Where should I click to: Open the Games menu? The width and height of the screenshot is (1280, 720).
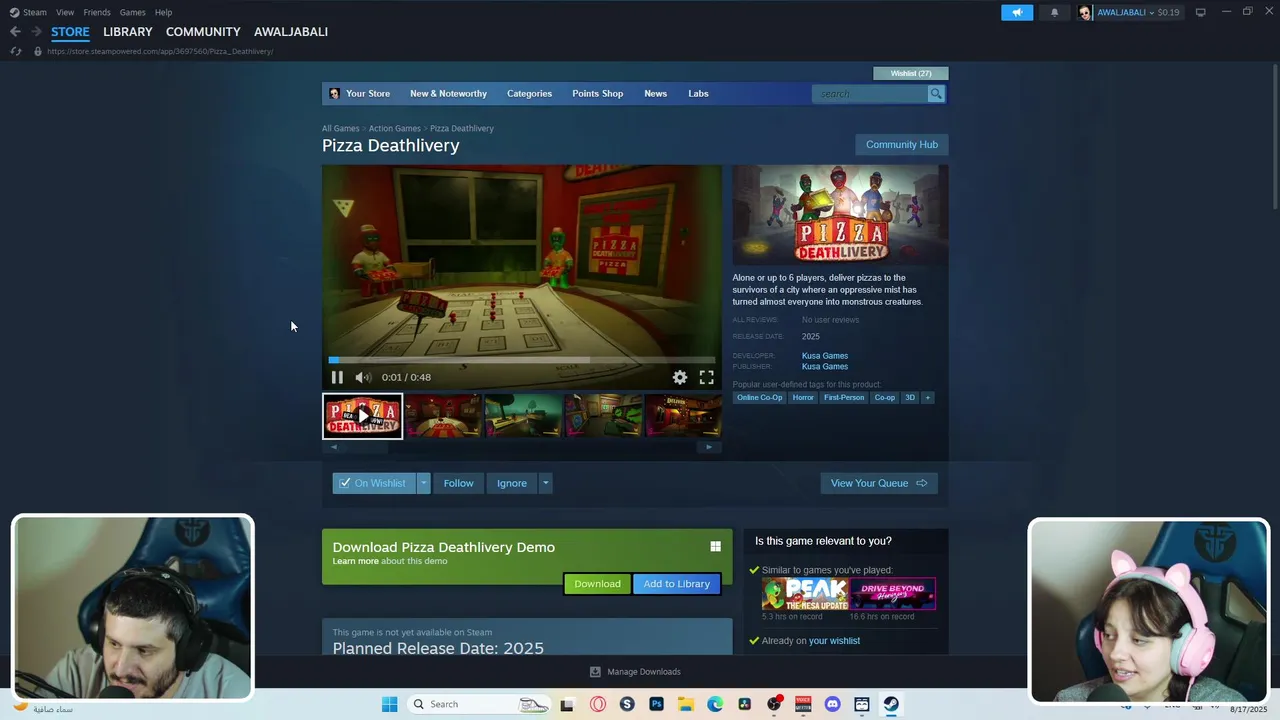[132, 12]
